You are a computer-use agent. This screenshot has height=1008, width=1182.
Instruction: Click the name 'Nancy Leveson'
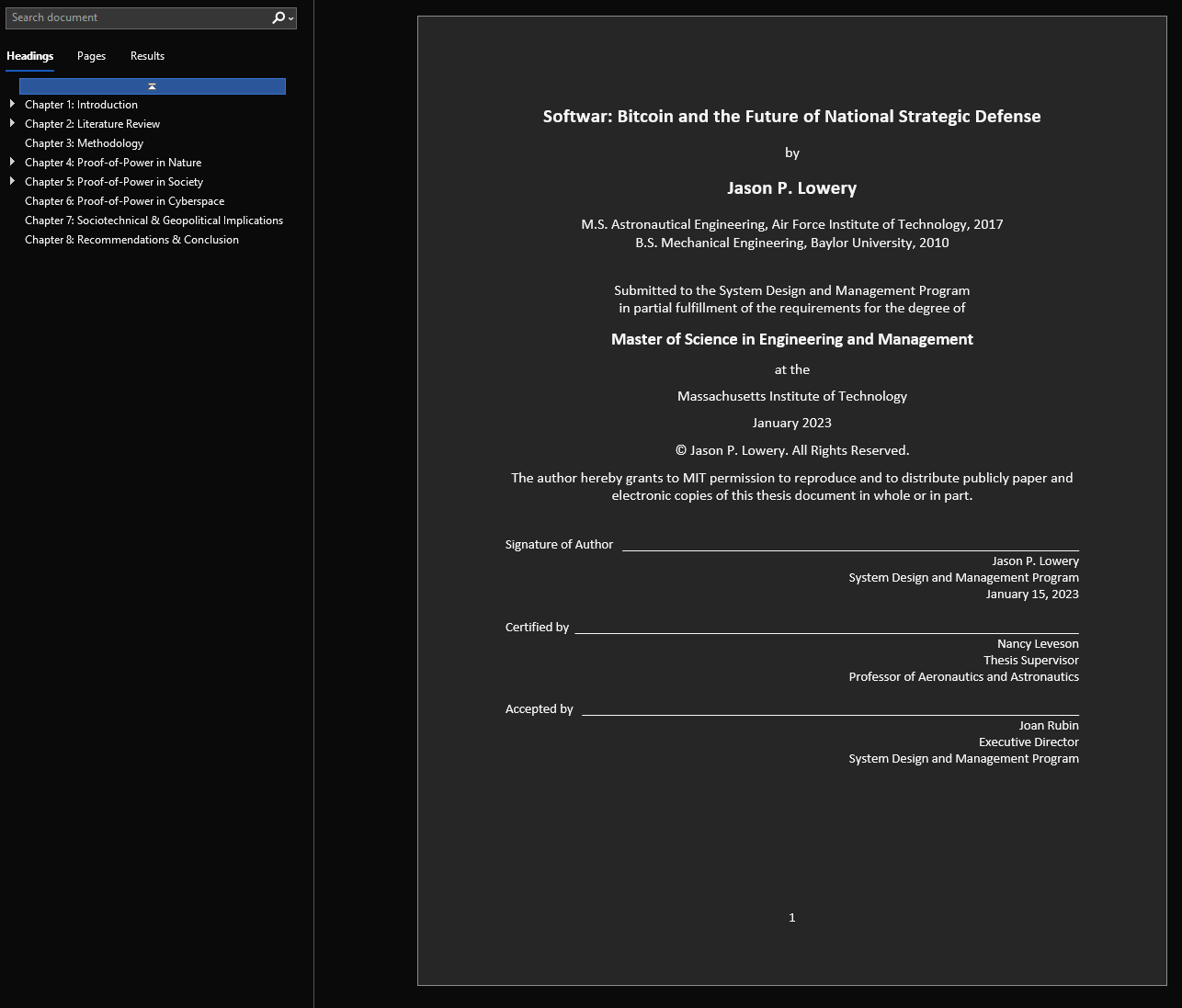click(1038, 644)
